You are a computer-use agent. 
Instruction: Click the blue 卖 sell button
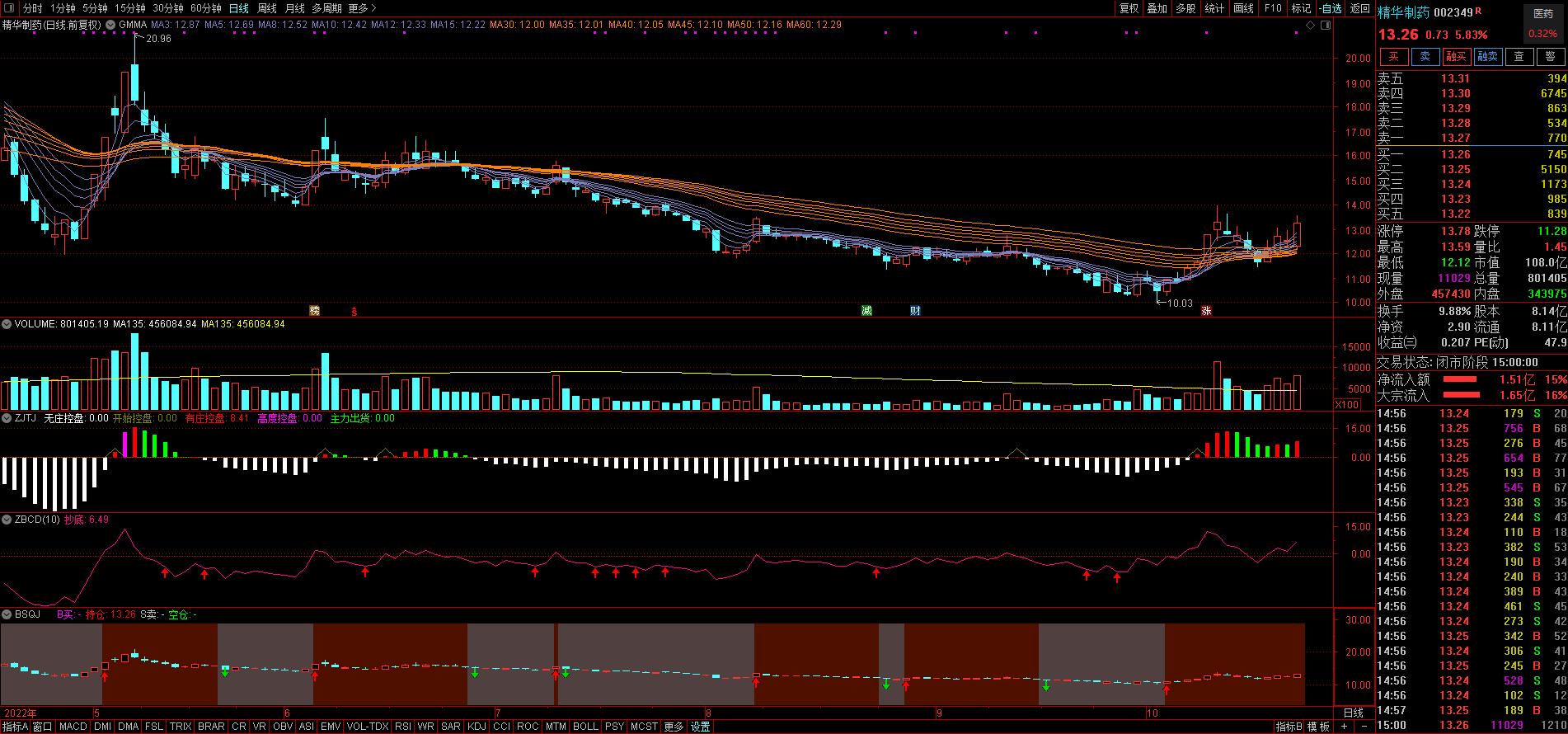click(x=1425, y=56)
